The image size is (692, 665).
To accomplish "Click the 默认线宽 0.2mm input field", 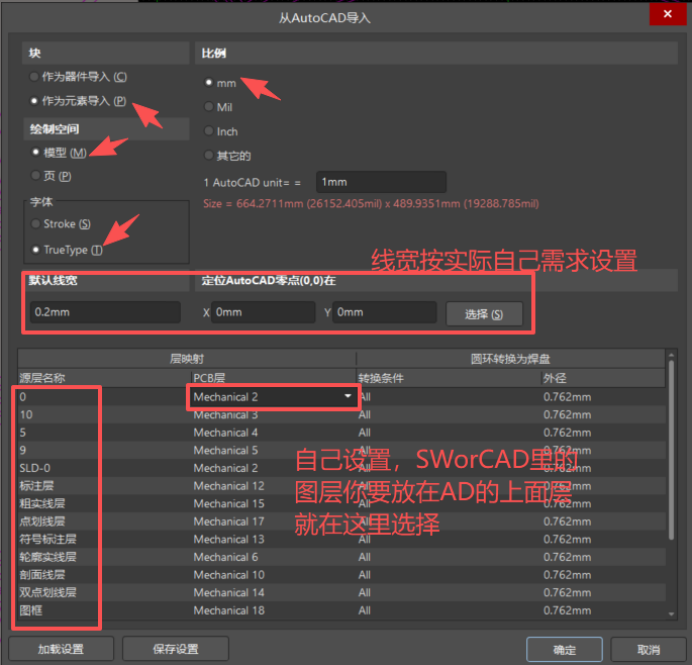I will pyautogui.click(x=105, y=312).
